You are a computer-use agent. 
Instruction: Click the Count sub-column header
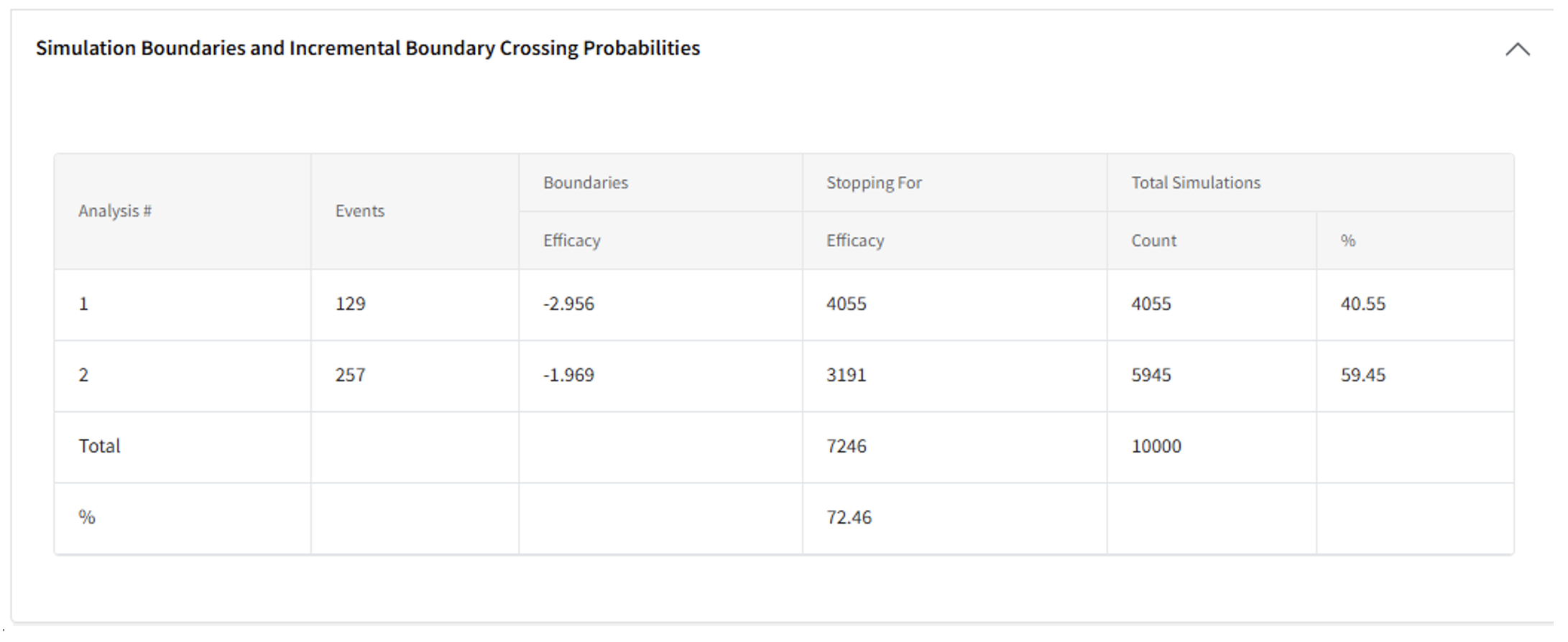click(1153, 241)
